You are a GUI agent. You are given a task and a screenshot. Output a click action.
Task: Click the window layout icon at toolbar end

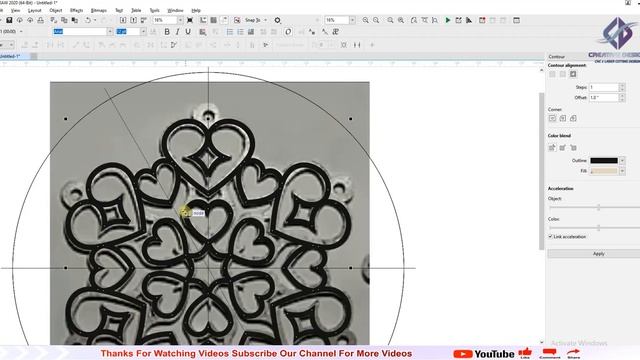(516, 20)
